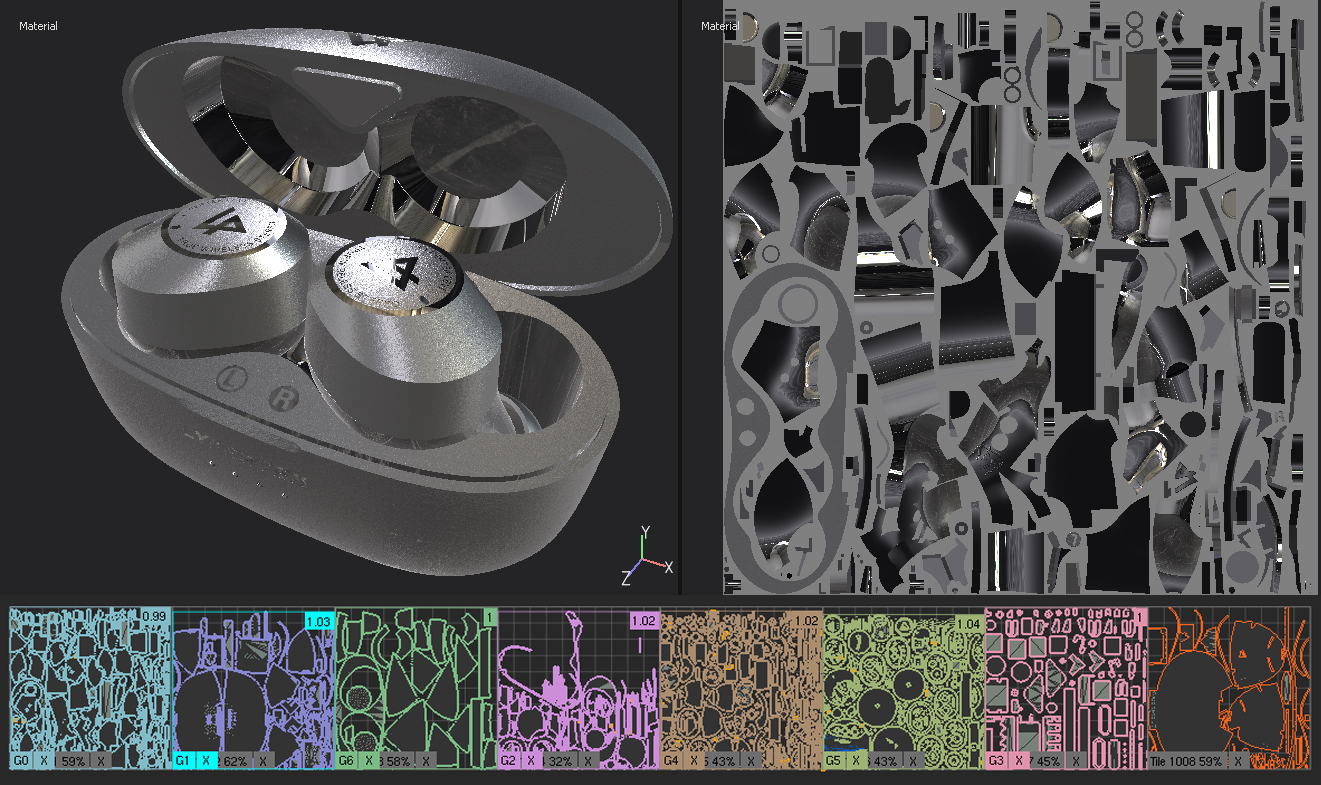
Task: Select the G3 group label
Action: pos(997,761)
